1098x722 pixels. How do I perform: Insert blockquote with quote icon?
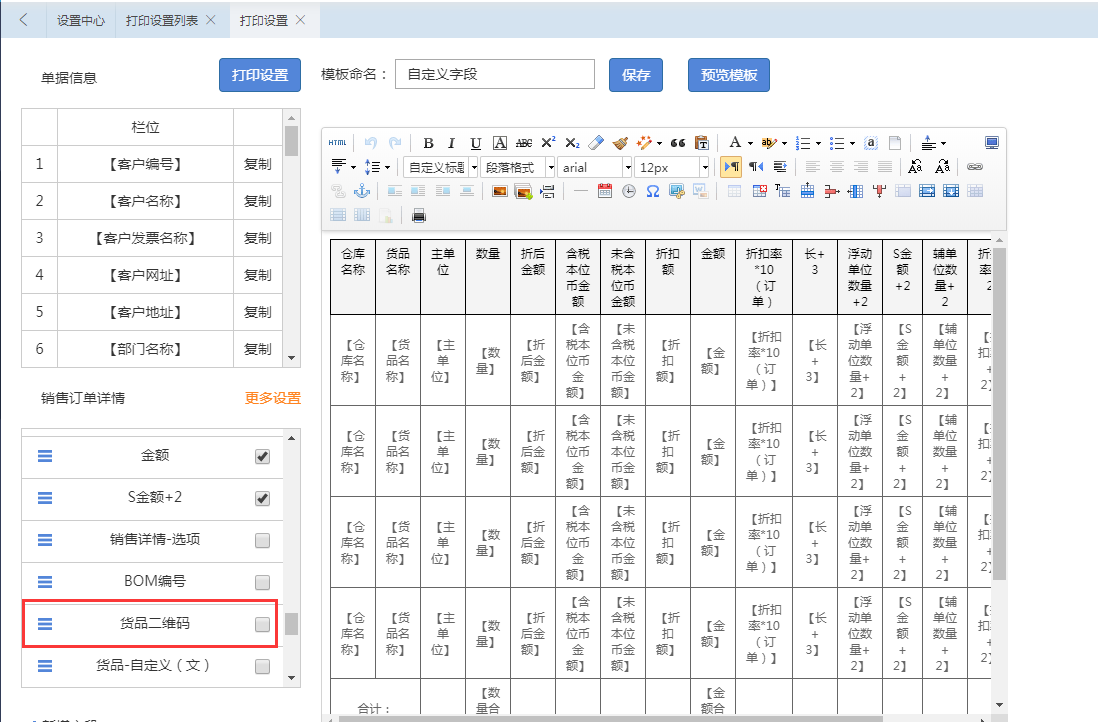[x=678, y=143]
